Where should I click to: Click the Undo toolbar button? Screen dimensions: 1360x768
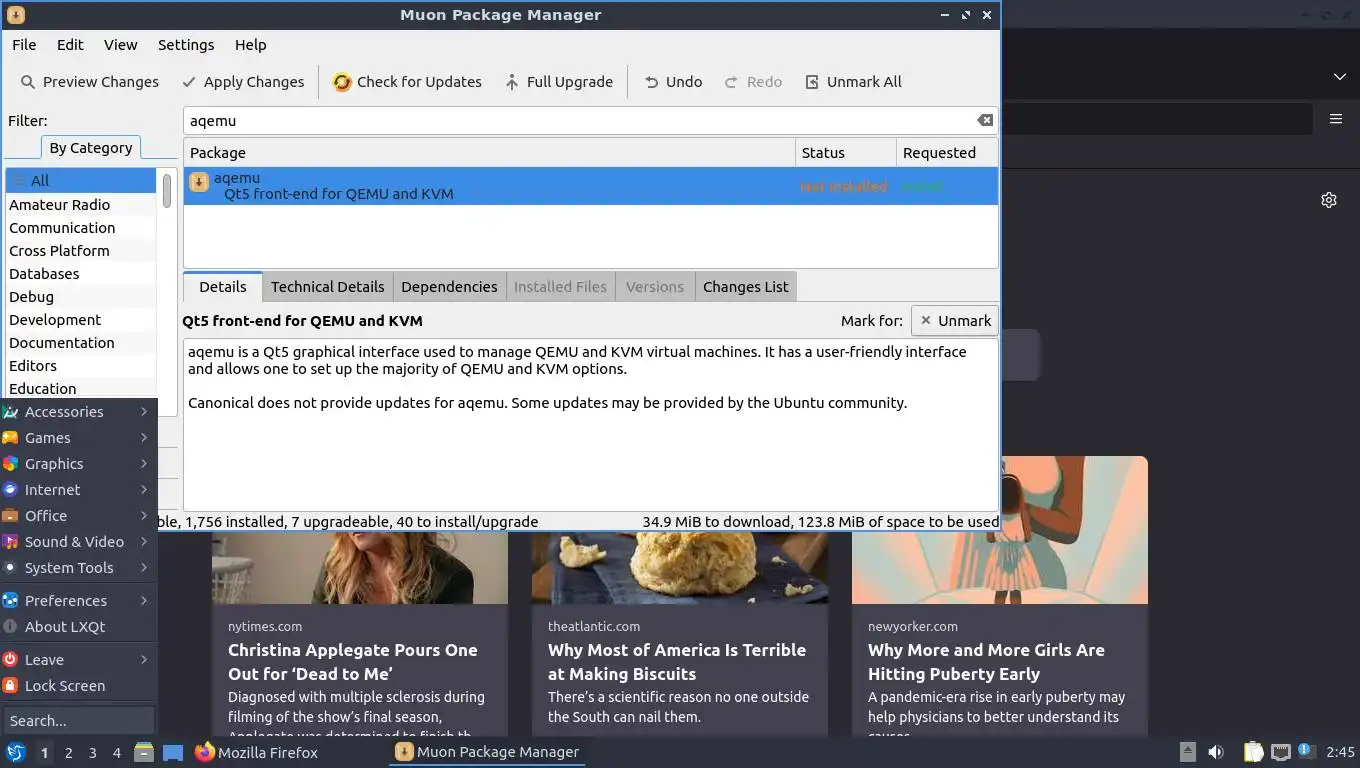click(x=672, y=82)
